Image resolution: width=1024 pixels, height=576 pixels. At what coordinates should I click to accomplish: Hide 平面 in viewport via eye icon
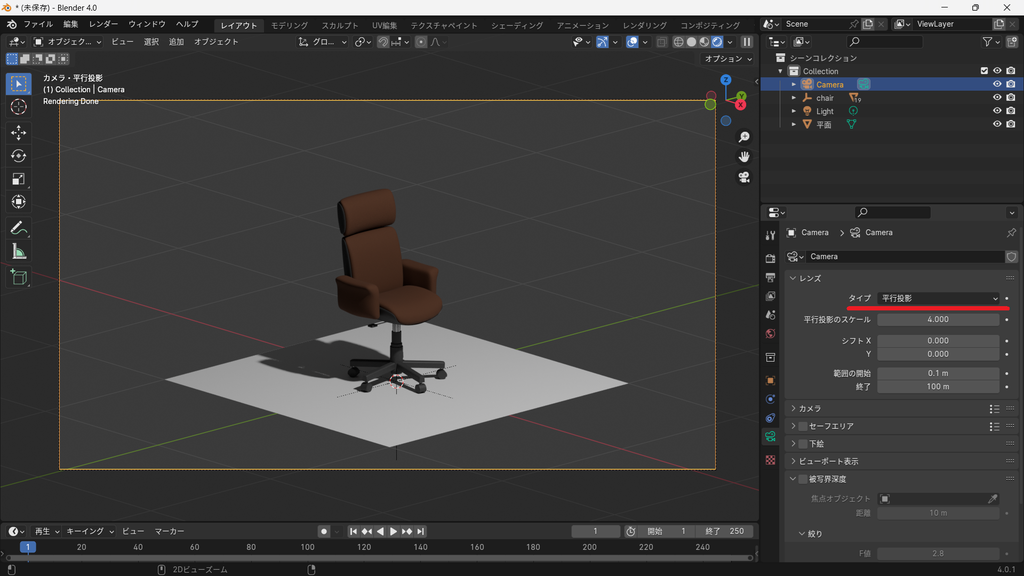pos(997,124)
